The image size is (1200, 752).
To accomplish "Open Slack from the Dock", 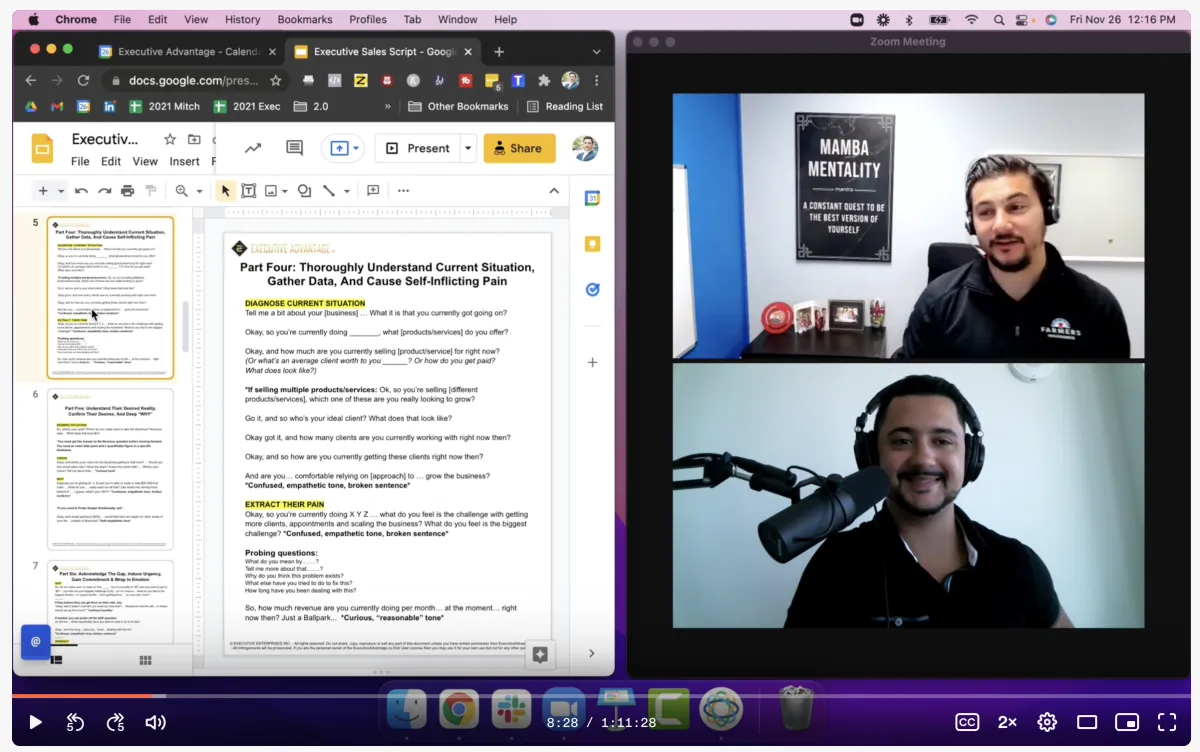I will (x=512, y=709).
